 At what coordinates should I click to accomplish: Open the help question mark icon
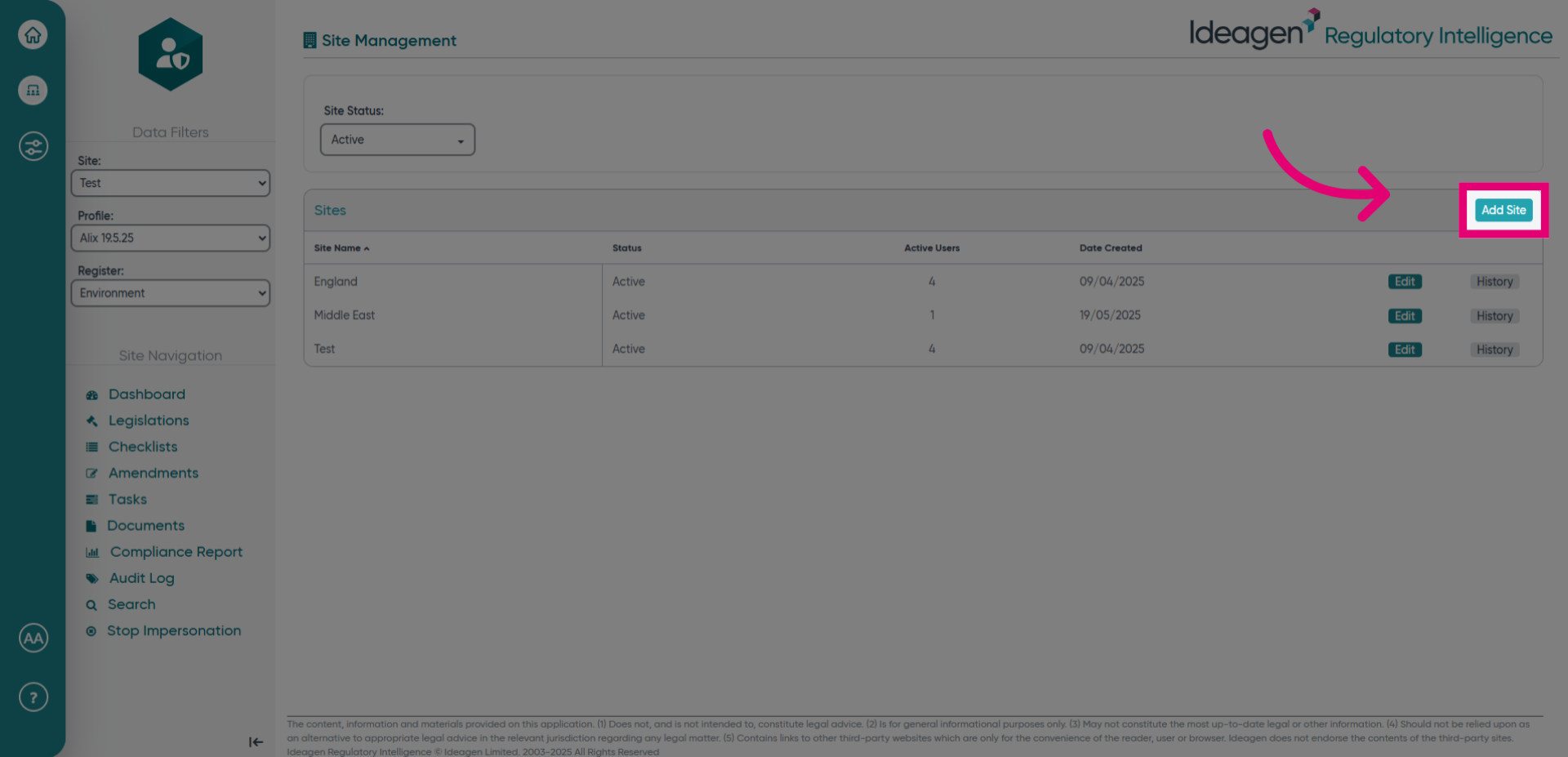point(33,697)
